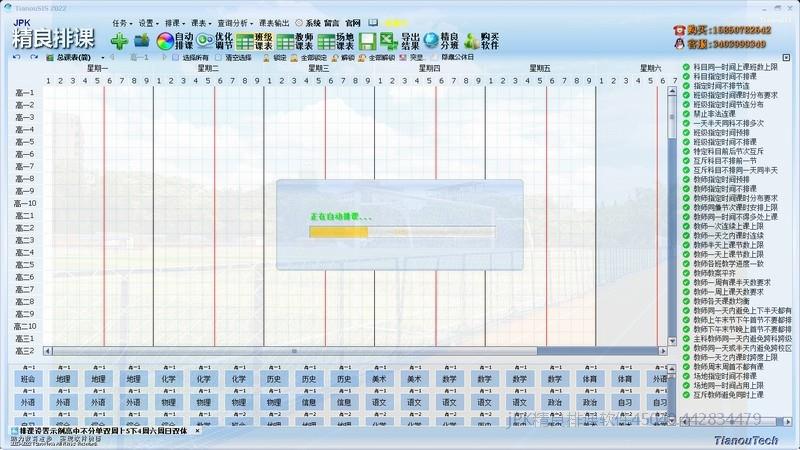Select the 高一1 row header
The height and width of the screenshot is (450, 800).
(x=24, y=92)
